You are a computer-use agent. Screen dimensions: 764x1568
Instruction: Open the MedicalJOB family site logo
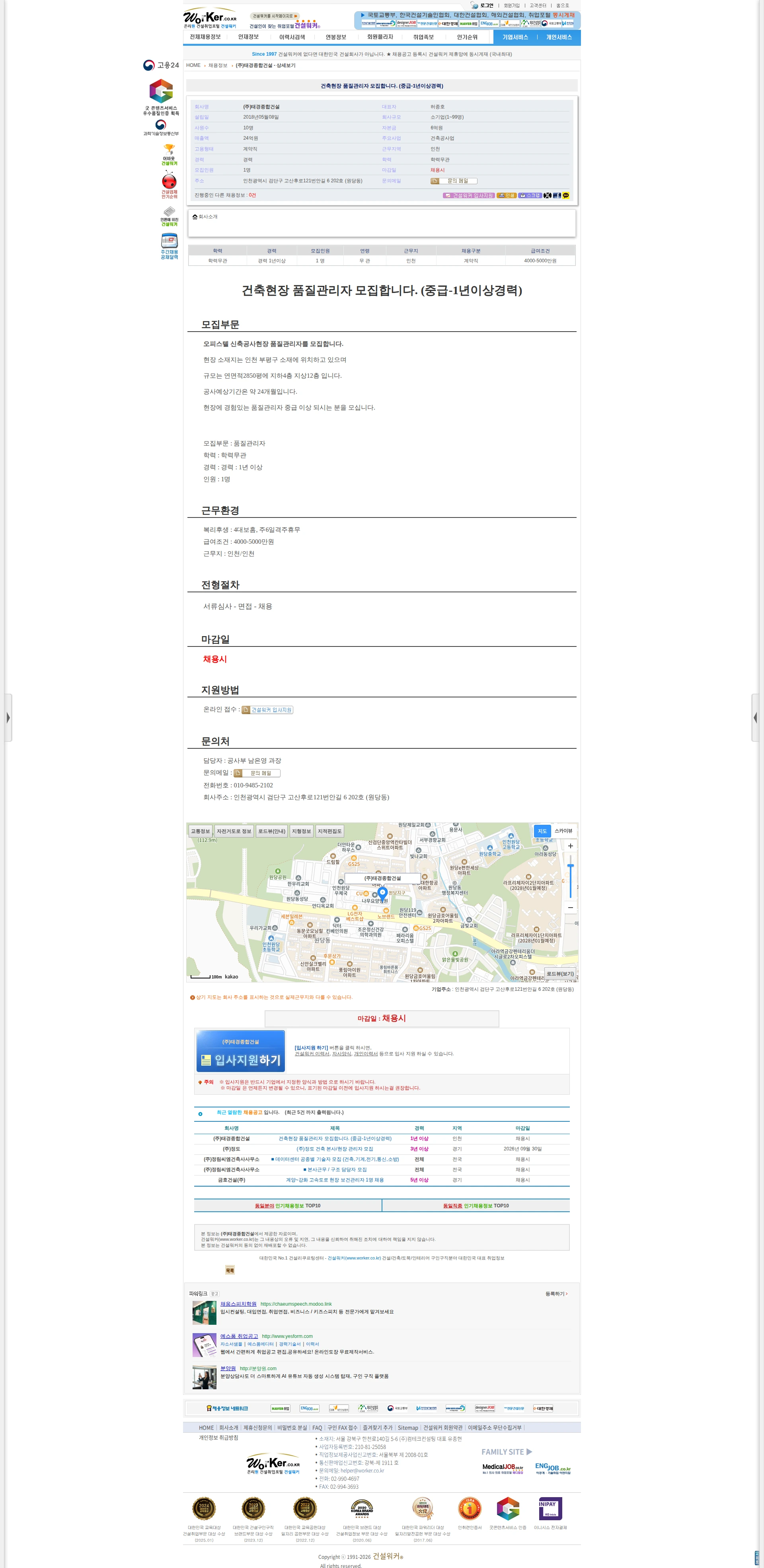[503, 1469]
